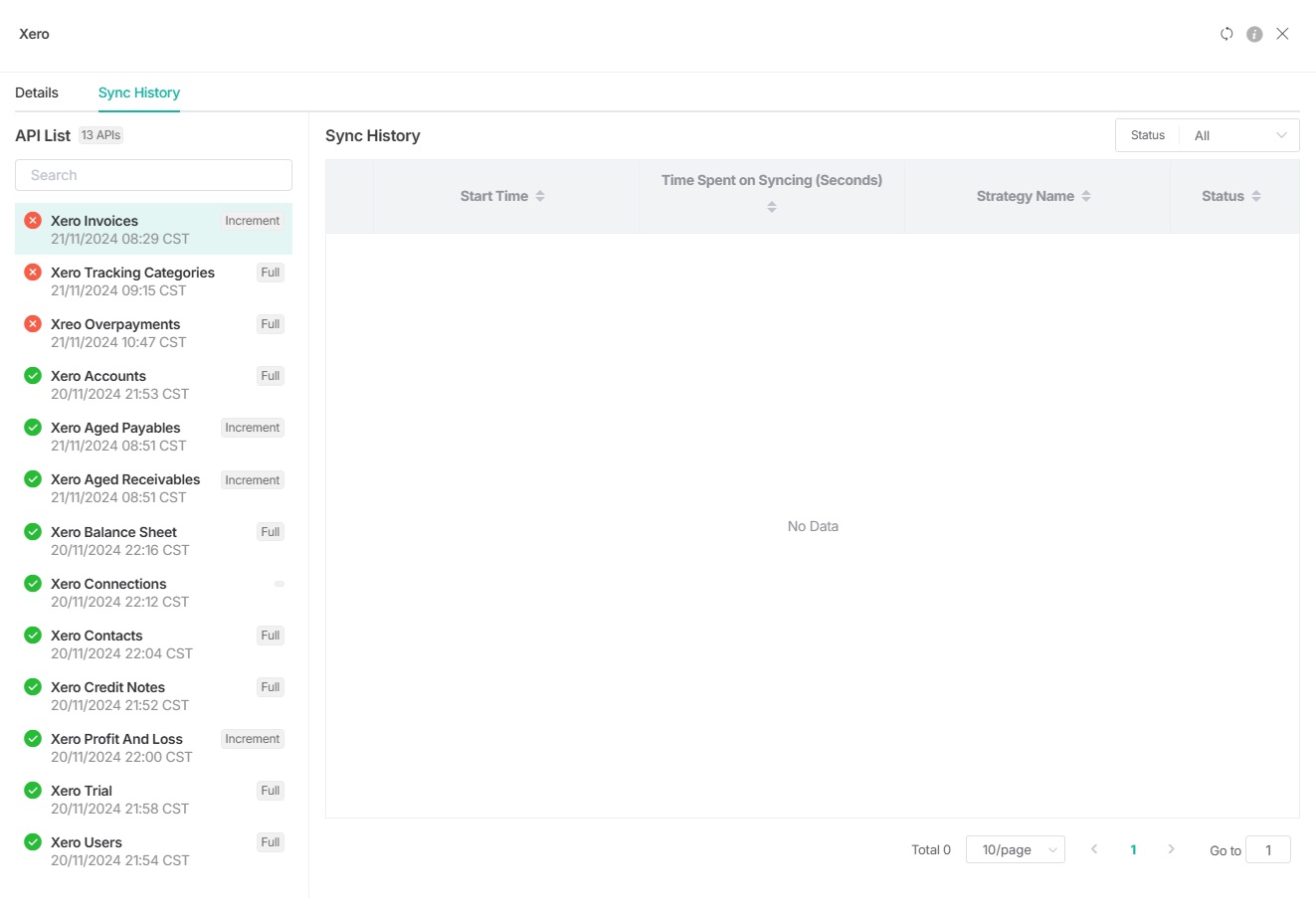Image resolution: width=1316 pixels, height=913 pixels.
Task: Click the failed status icon for Xero Invoices
Action: pyautogui.click(x=33, y=221)
